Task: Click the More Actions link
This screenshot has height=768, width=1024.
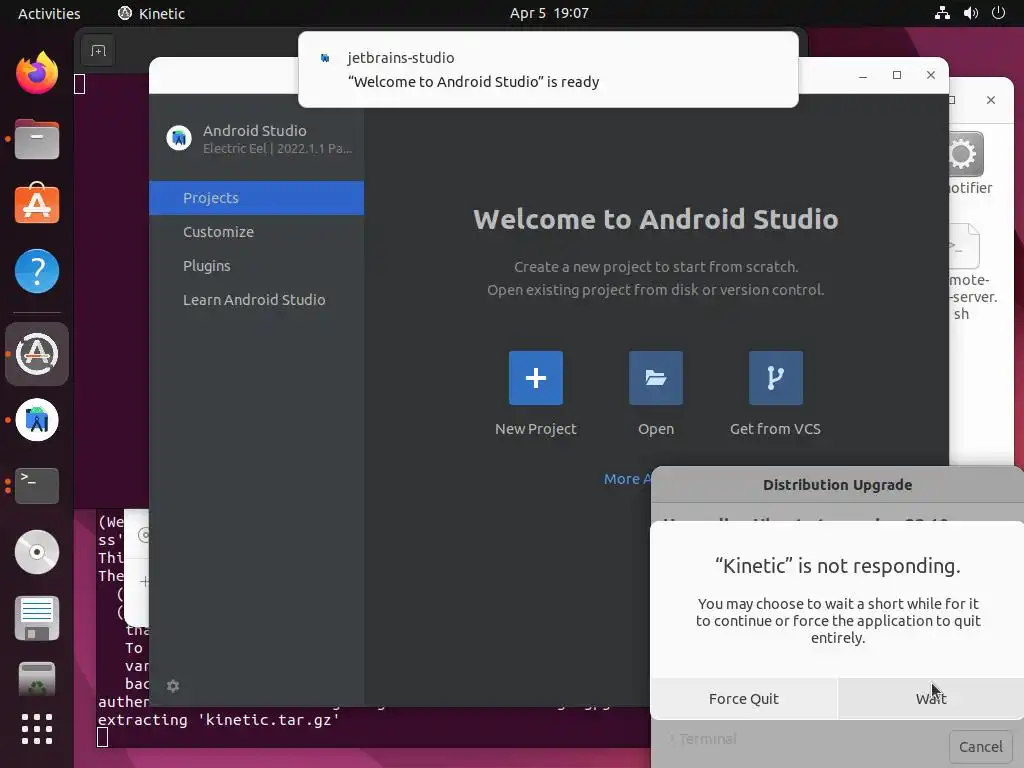Action: click(627, 479)
